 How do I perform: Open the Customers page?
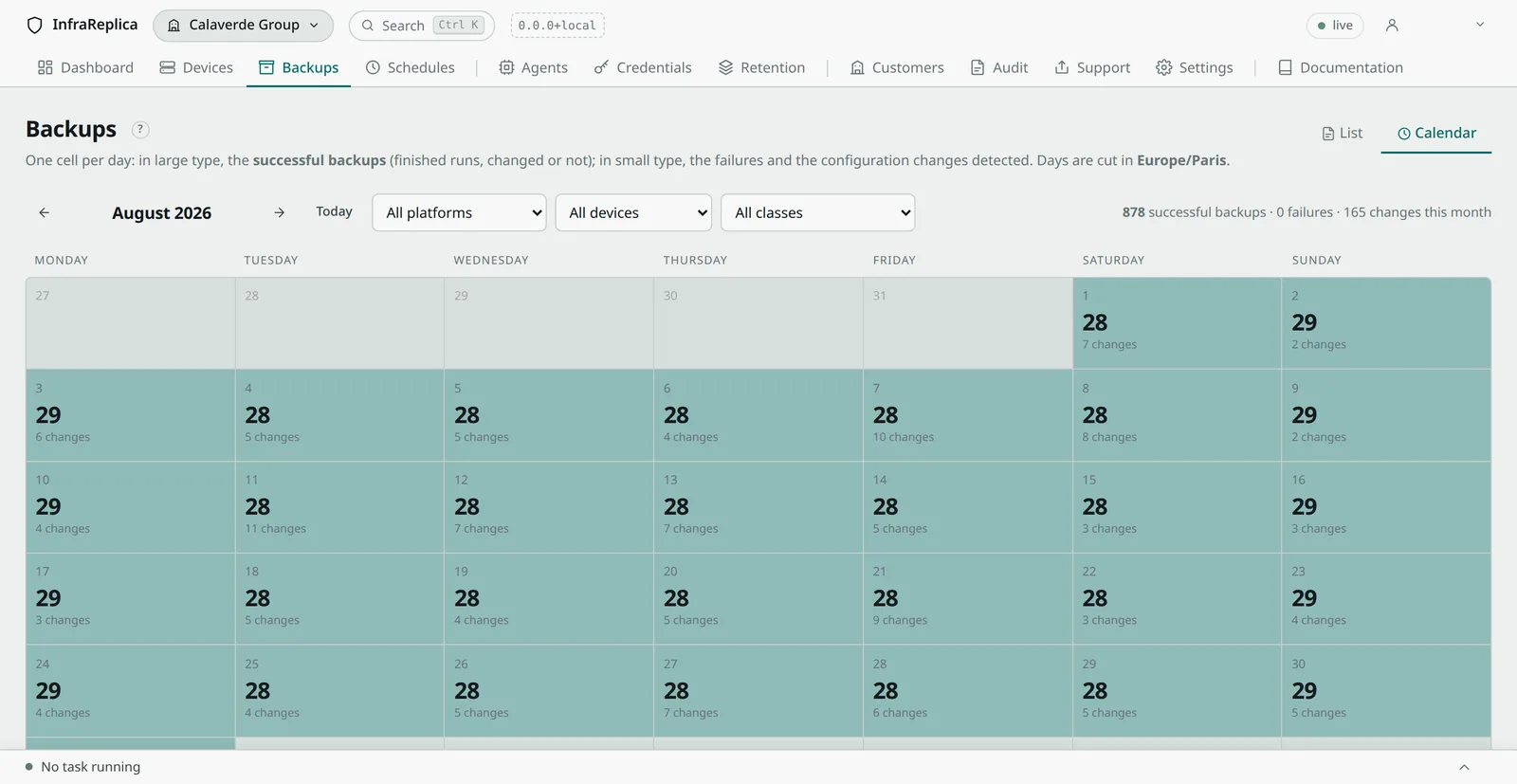(897, 67)
